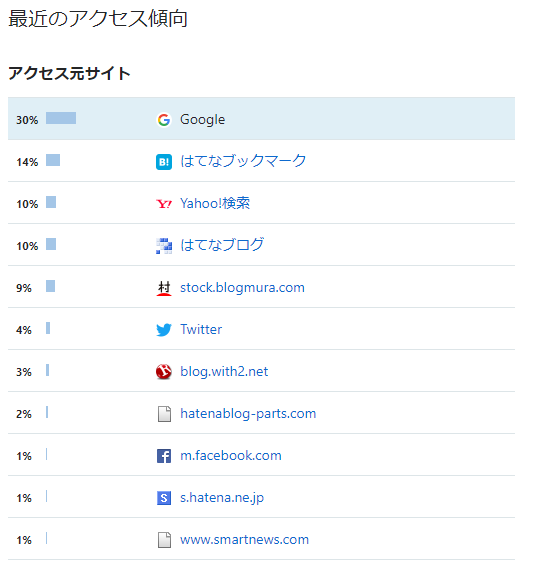Viewport: 537px width, 577px height.
Task: Open the s.hatena.ne.jp link
Action: (x=222, y=498)
